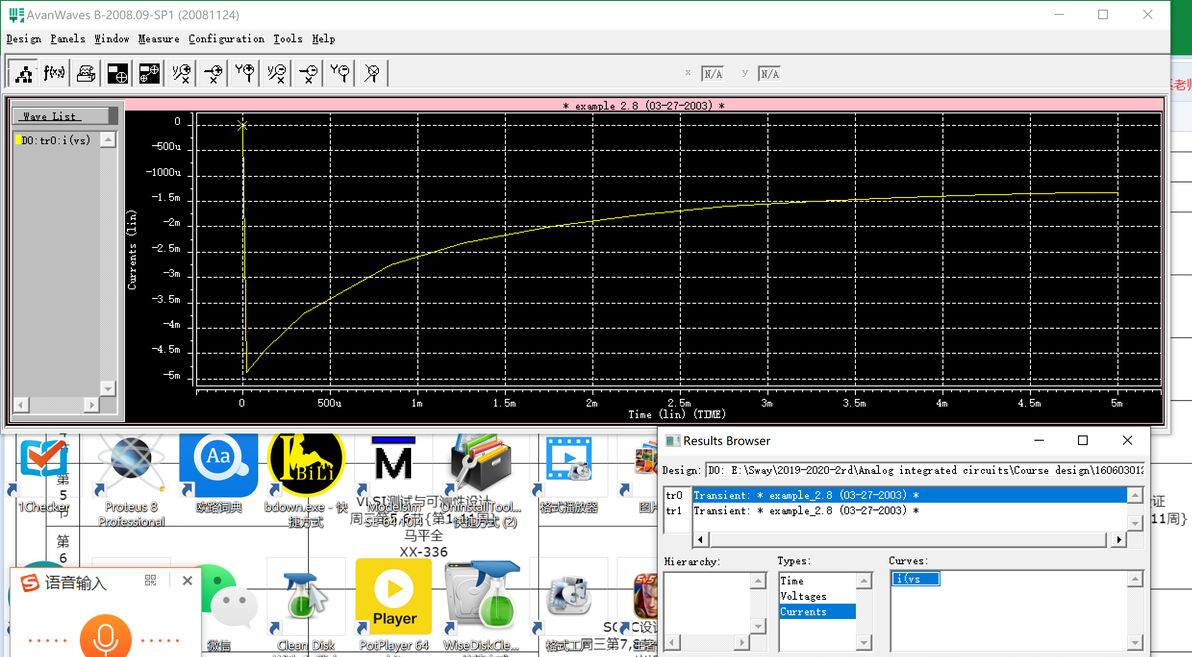The image size is (1192, 657).
Task: Click transient list scroll up arrow
Action: click(1135, 495)
